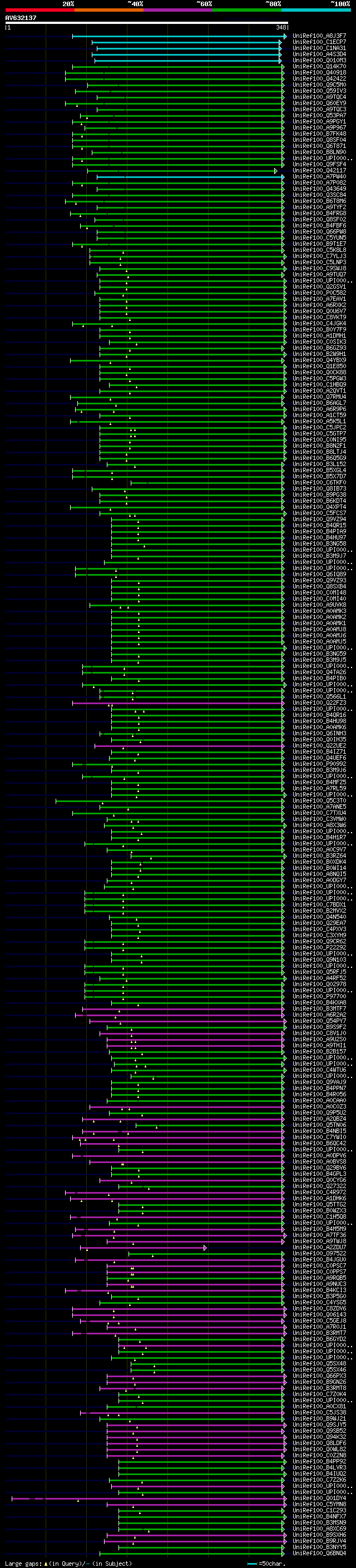Click the cyan ~100% identity legend bar
The image size is (356, 1568).
(316, 10)
